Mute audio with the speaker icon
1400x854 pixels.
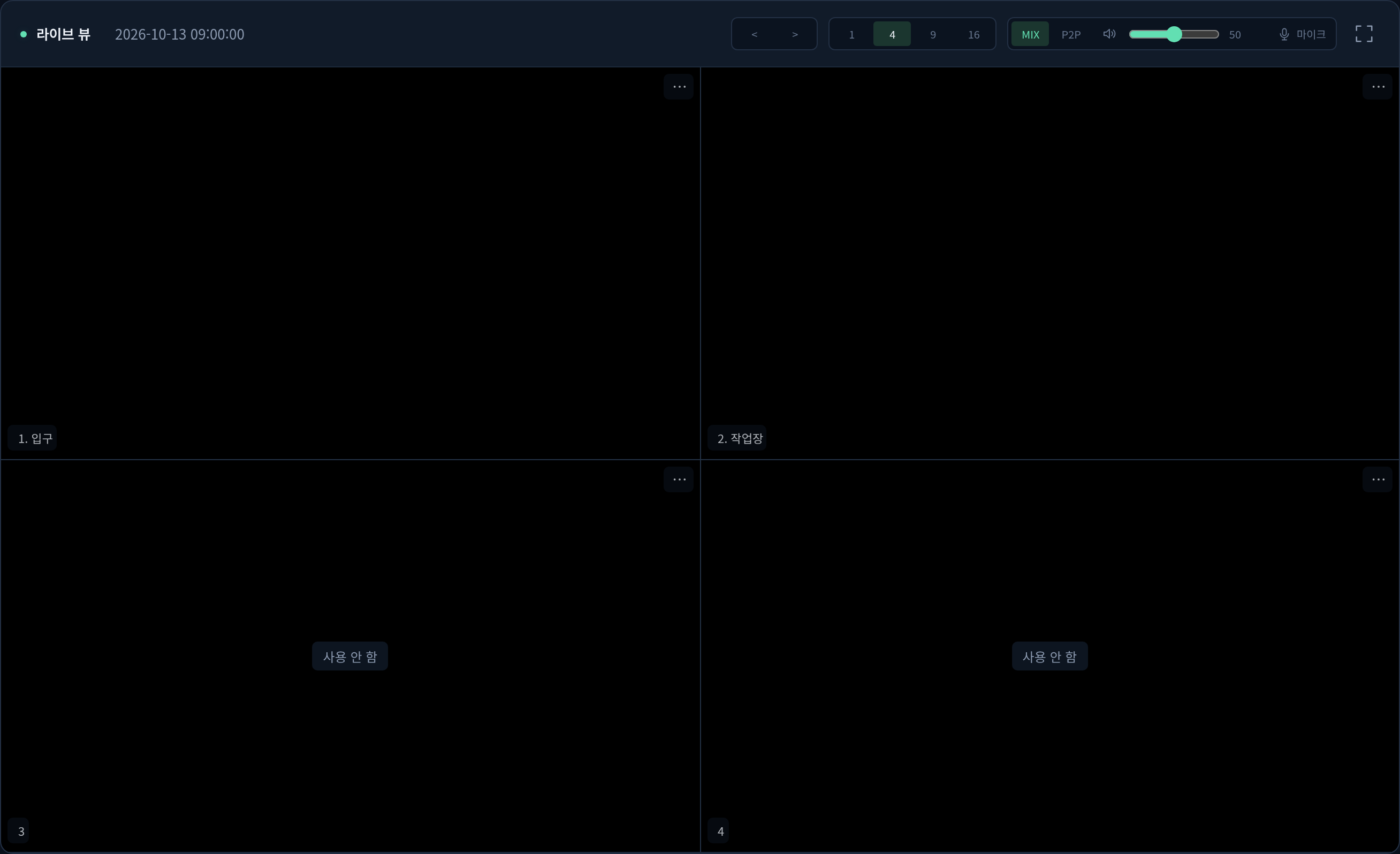pos(1109,34)
